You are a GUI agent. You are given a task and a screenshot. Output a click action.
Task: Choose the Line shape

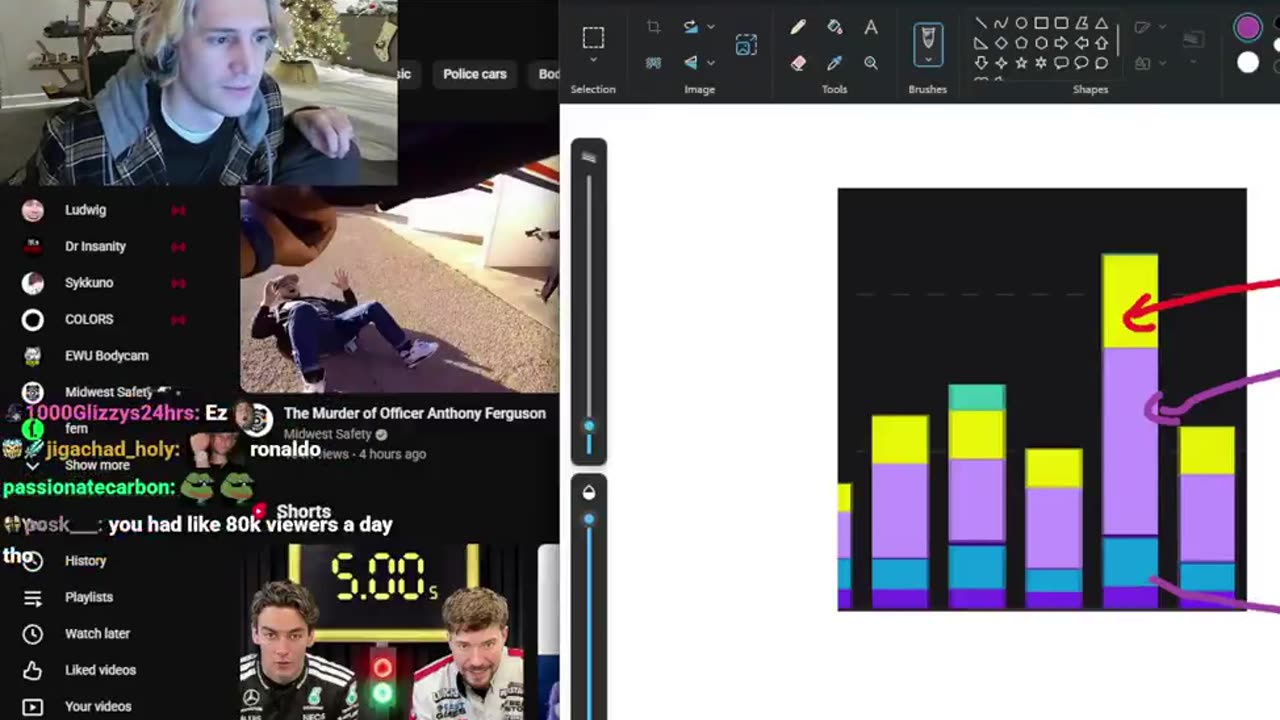[x=981, y=23]
